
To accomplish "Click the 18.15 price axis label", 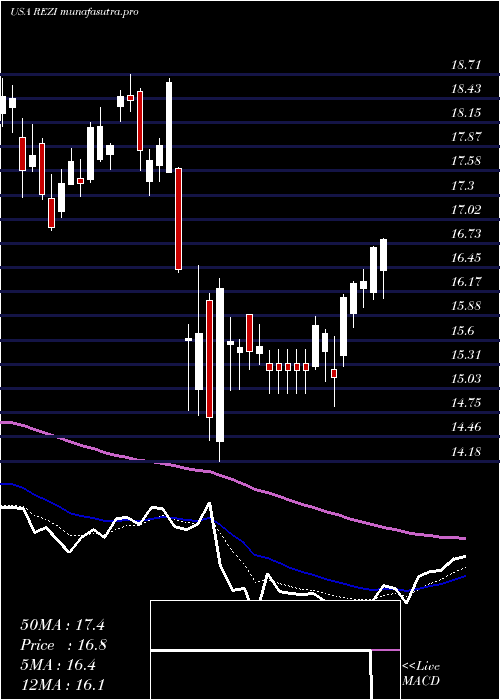I will point(466,113).
